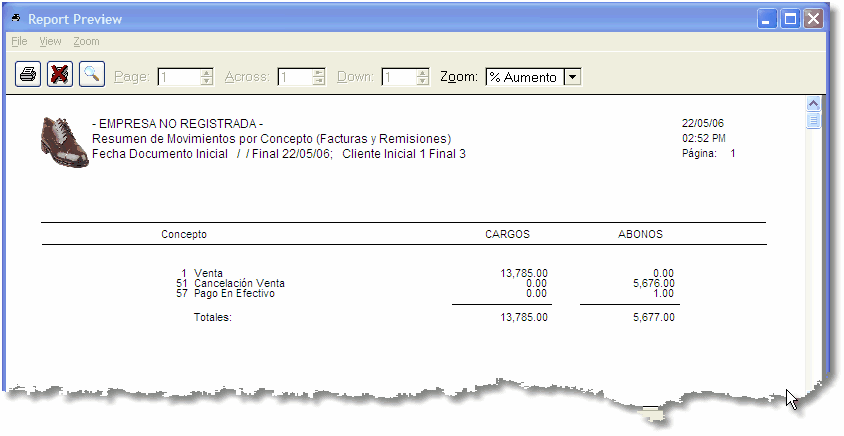The height and width of the screenshot is (436, 844).
Task: Click the vertical scrollbar up arrow
Action: [x=813, y=104]
